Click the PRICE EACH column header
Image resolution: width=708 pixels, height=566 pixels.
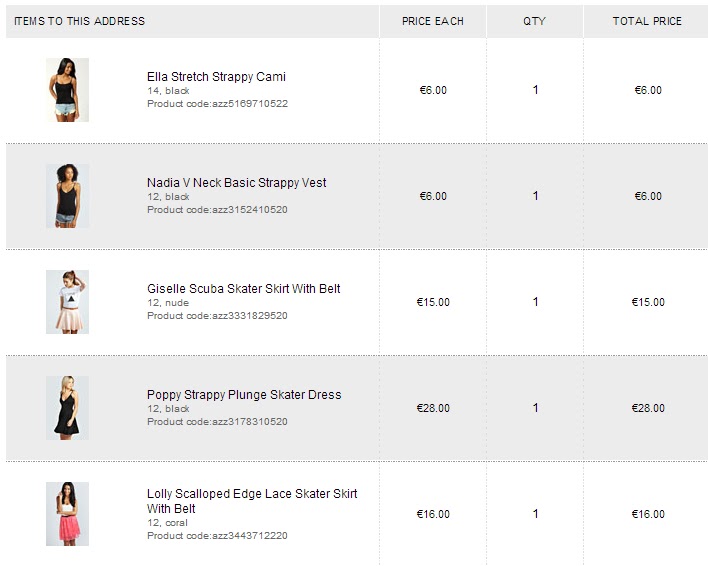[x=433, y=21]
